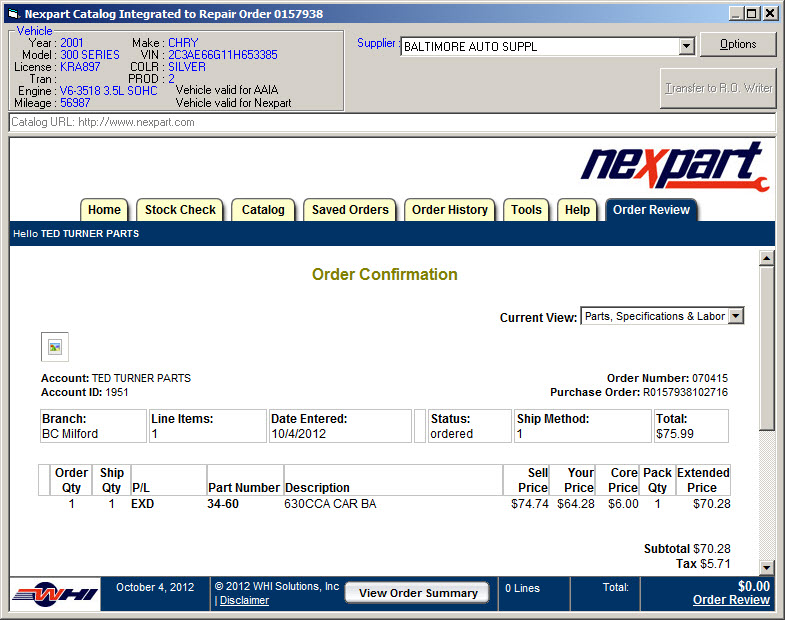Open the Disclaimer link
This screenshot has width=785, height=620.
pyautogui.click(x=244, y=600)
